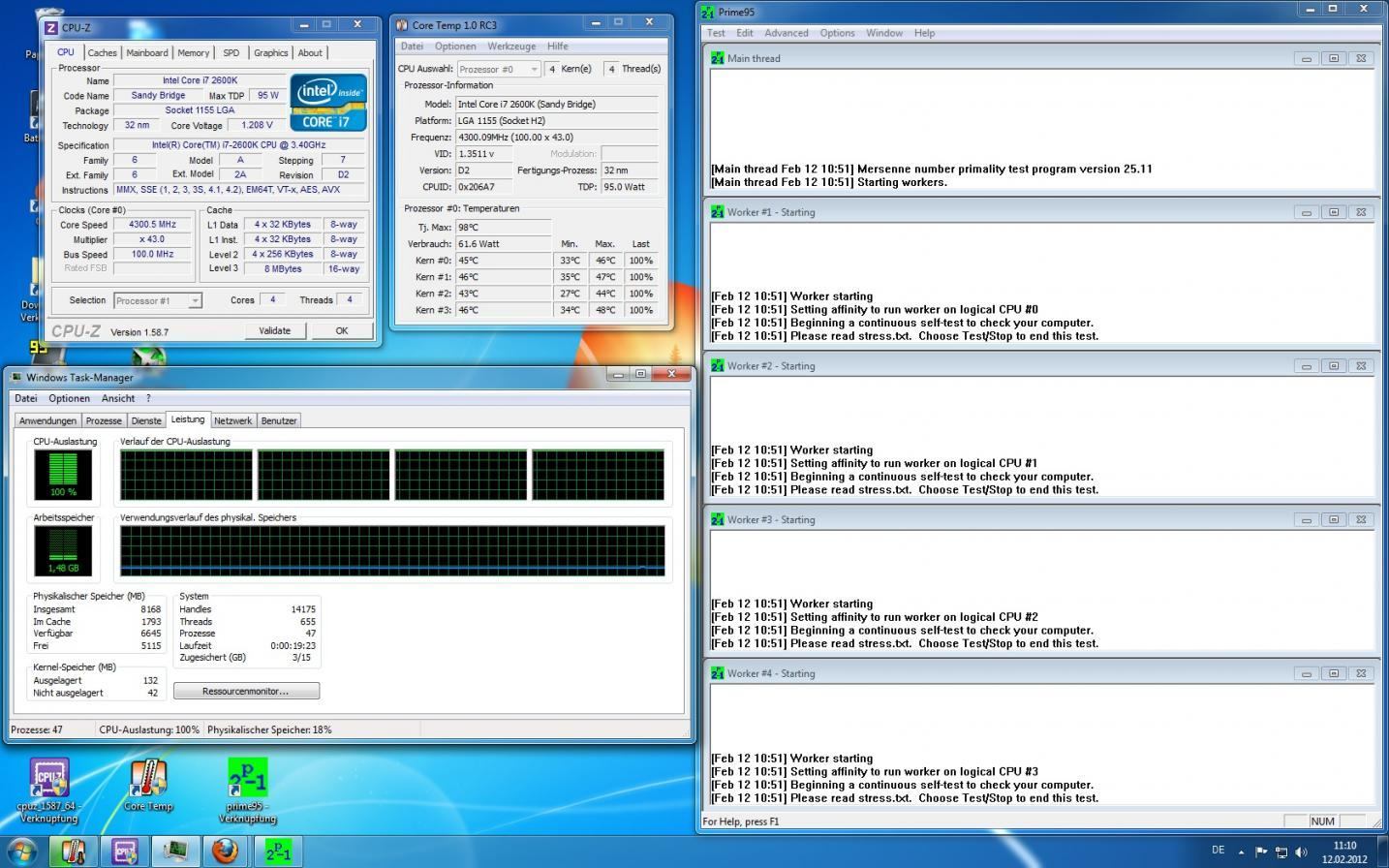Click Task Manager title bar icon
Viewport: 1389px width, 868px height.
click(x=15, y=377)
